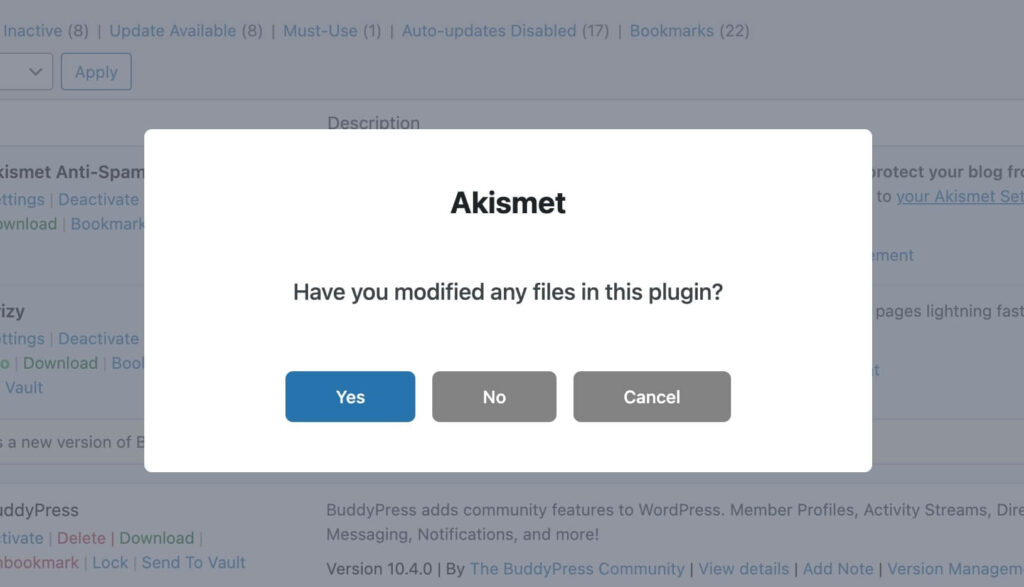Delete the BuddyPress plugin
The image size is (1024, 587).
[x=81, y=538]
